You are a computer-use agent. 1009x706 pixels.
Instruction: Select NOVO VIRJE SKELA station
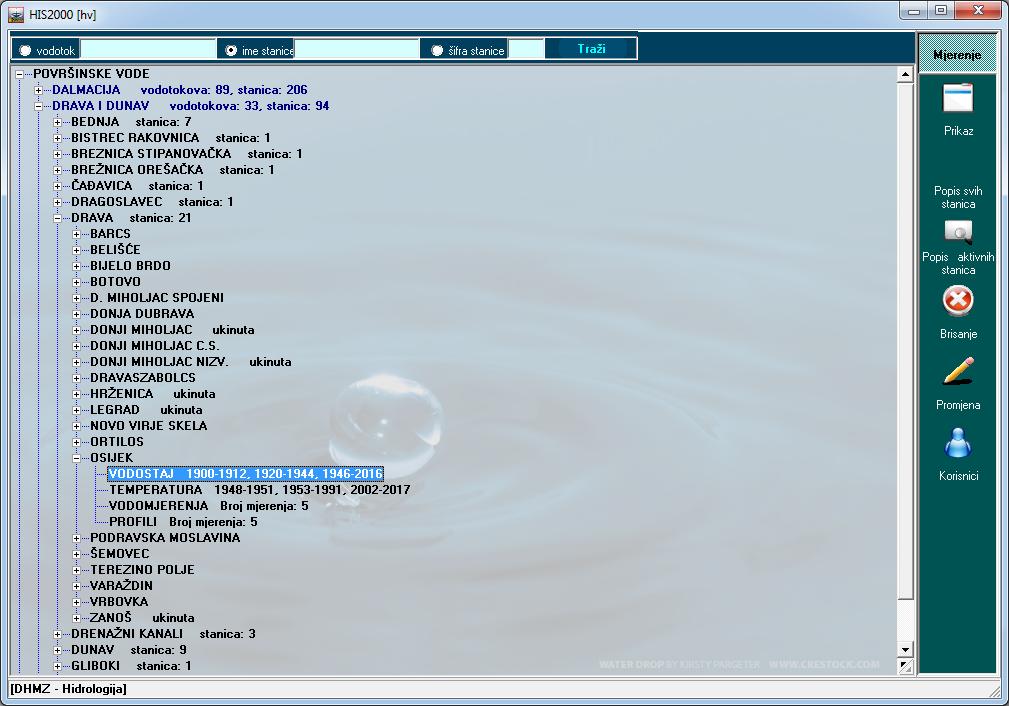tap(149, 426)
